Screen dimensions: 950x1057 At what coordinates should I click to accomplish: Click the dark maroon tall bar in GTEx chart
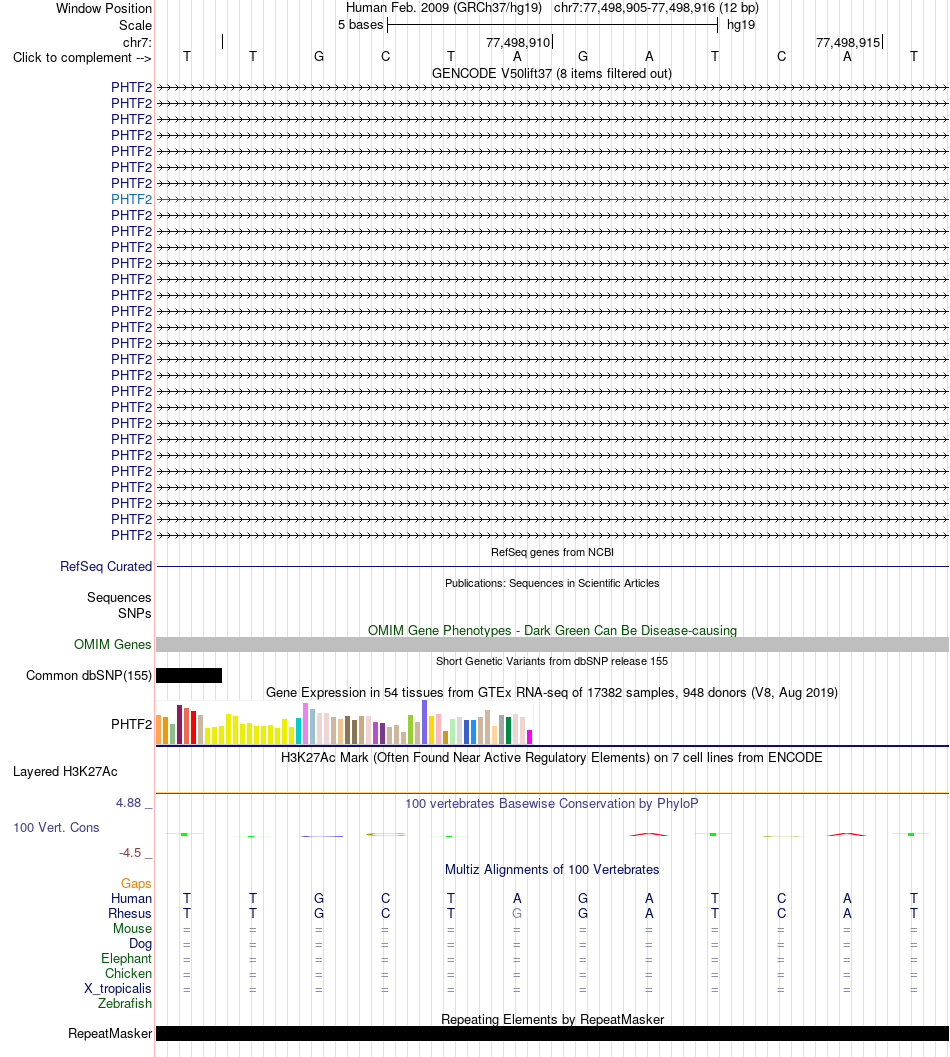[x=180, y=725]
